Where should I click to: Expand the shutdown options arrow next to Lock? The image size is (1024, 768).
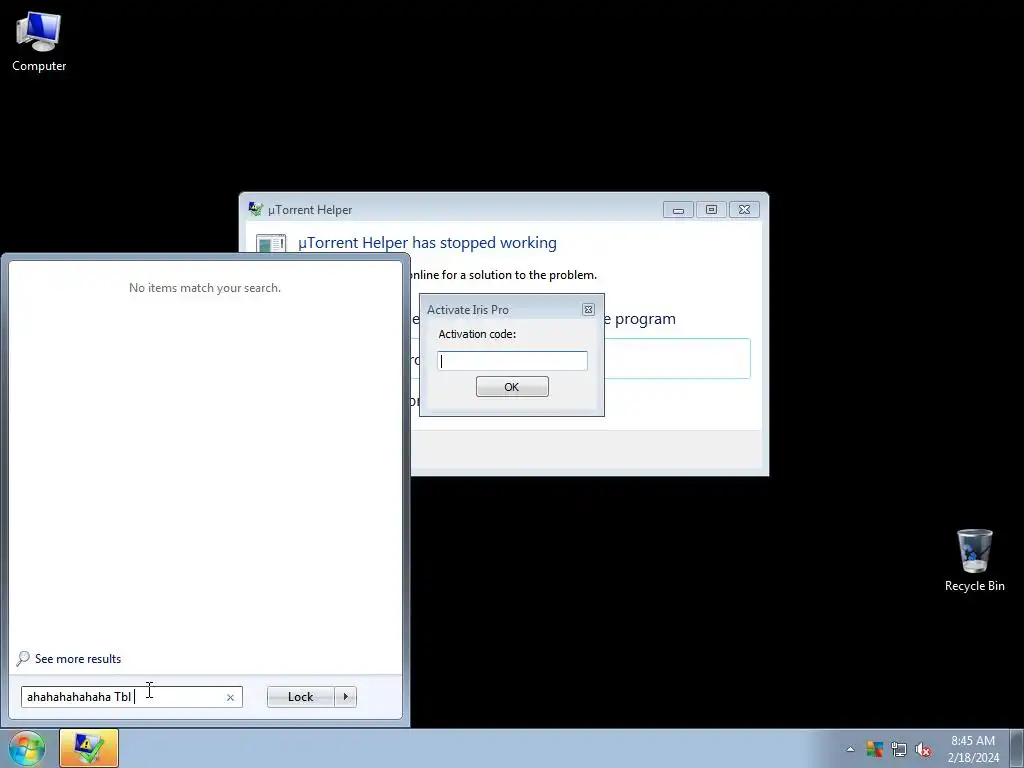[345, 697]
